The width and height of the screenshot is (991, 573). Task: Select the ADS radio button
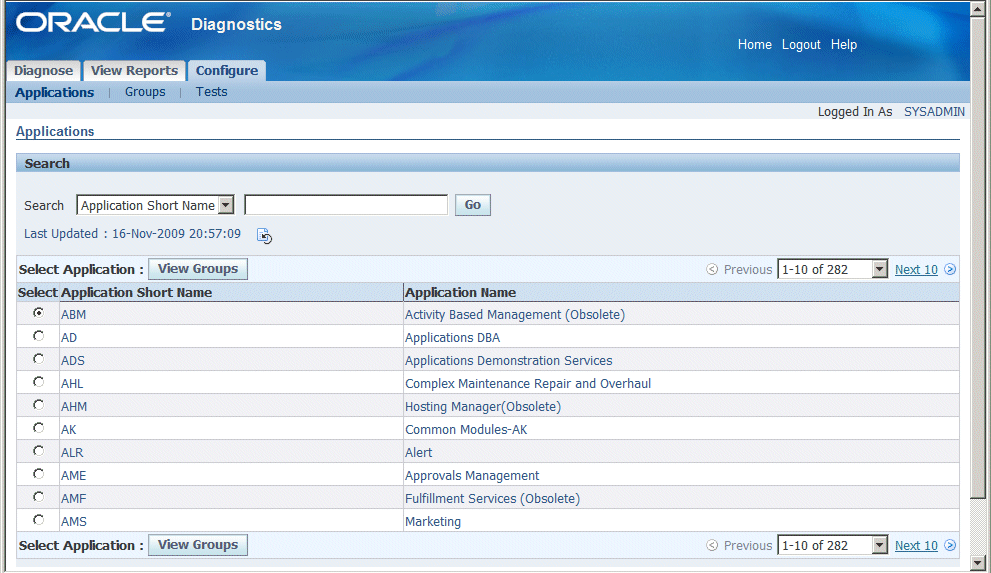[39, 359]
